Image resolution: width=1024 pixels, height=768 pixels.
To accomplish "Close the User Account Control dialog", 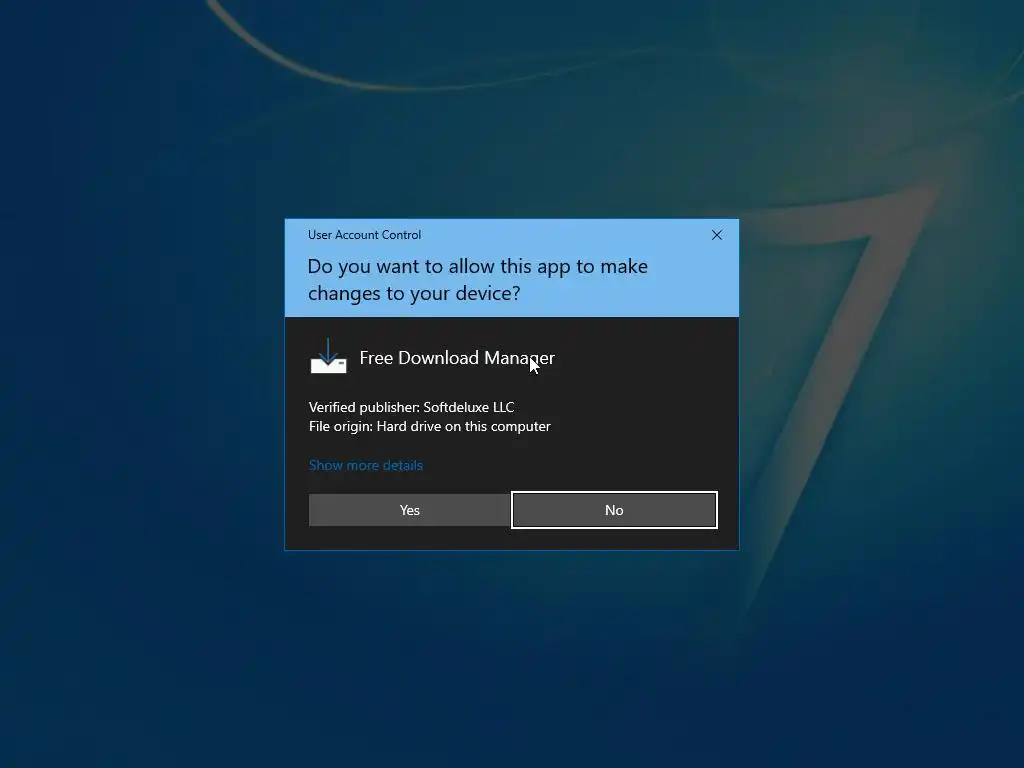I will click(716, 235).
